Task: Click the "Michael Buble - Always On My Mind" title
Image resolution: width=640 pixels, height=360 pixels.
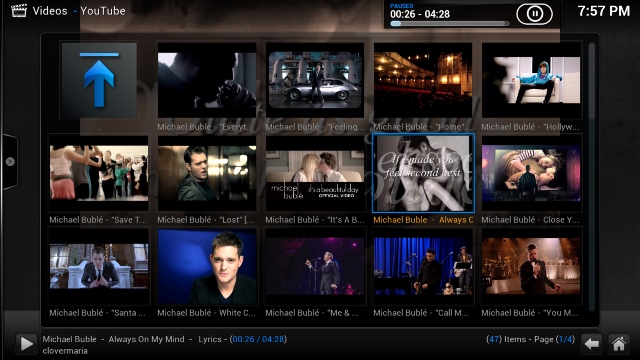Action: pos(113,339)
